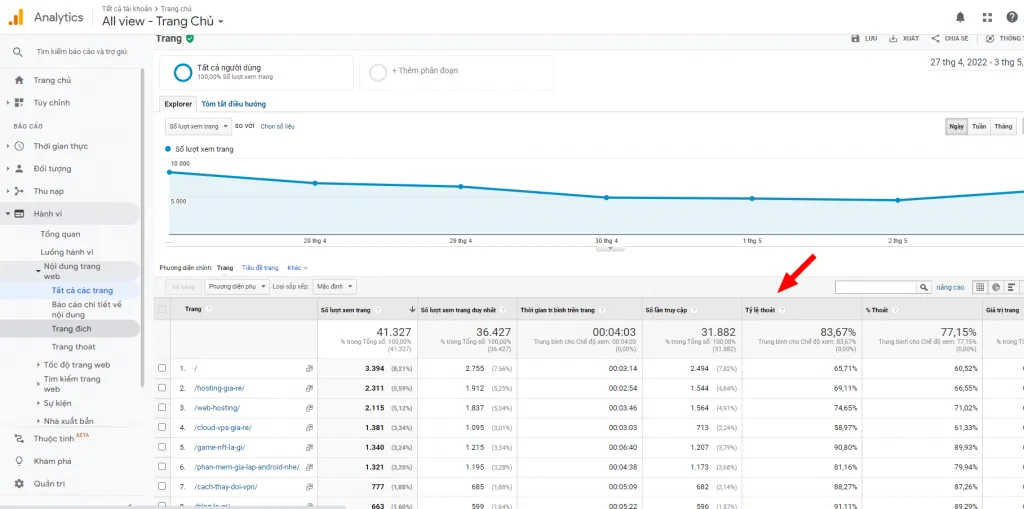1024x509 pixels.
Task: Tick the select-all header checkbox
Action: pos(162,309)
